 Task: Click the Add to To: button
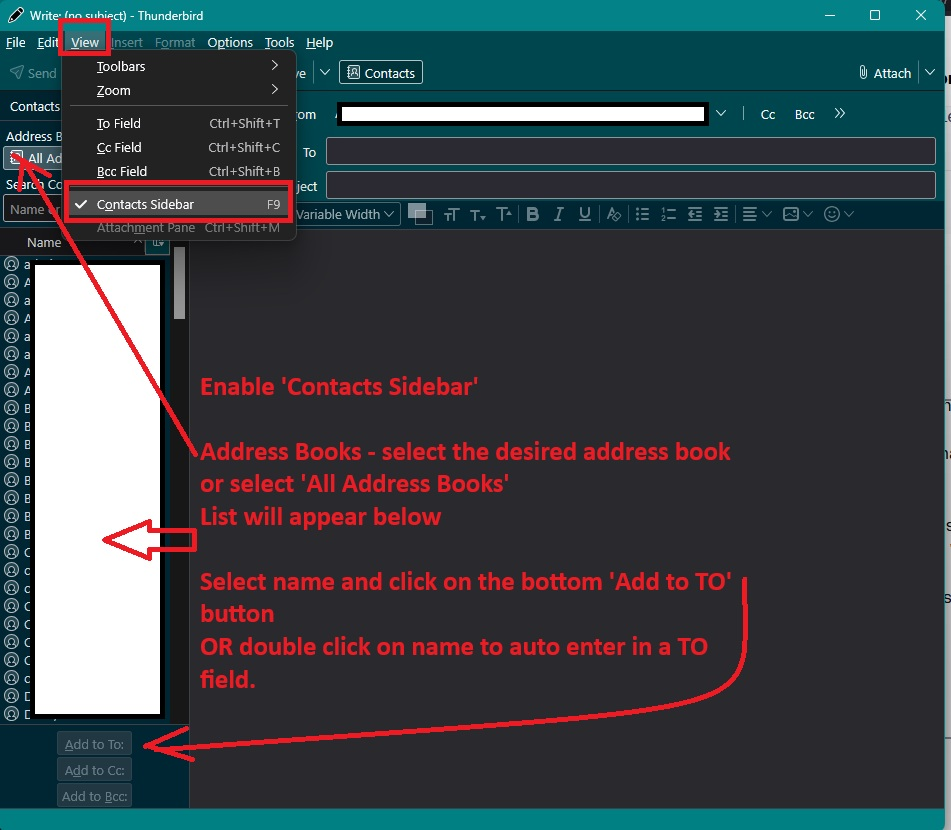point(95,744)
